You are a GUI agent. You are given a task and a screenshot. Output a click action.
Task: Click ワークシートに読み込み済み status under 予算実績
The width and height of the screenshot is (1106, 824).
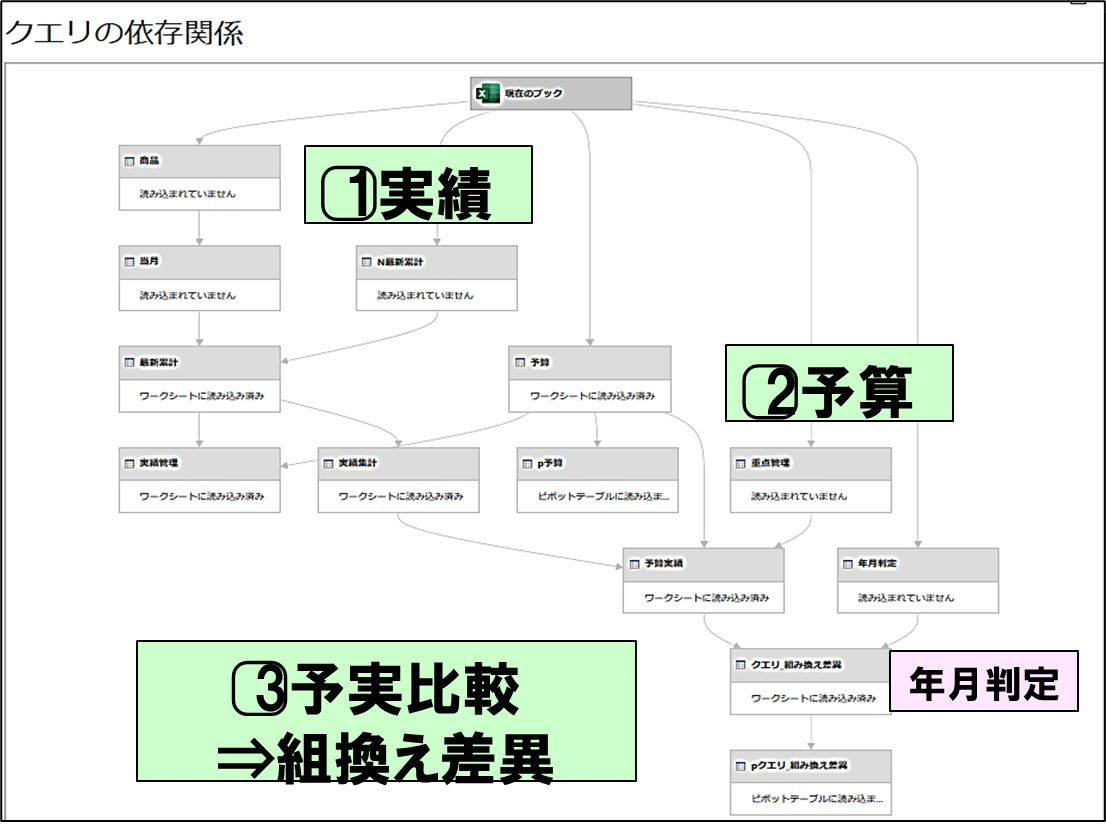(707, 598)
